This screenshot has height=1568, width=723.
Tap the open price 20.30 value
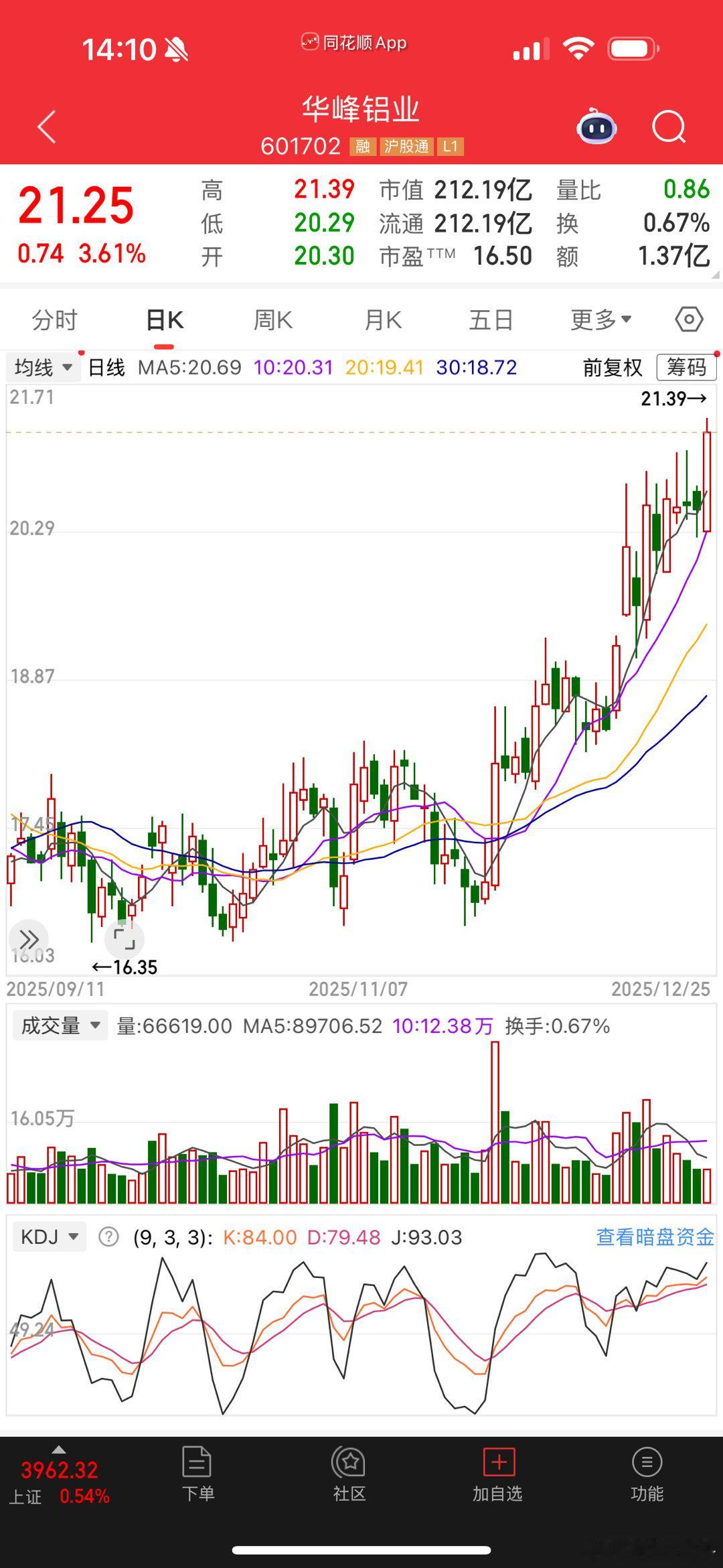tap(324, 256)
